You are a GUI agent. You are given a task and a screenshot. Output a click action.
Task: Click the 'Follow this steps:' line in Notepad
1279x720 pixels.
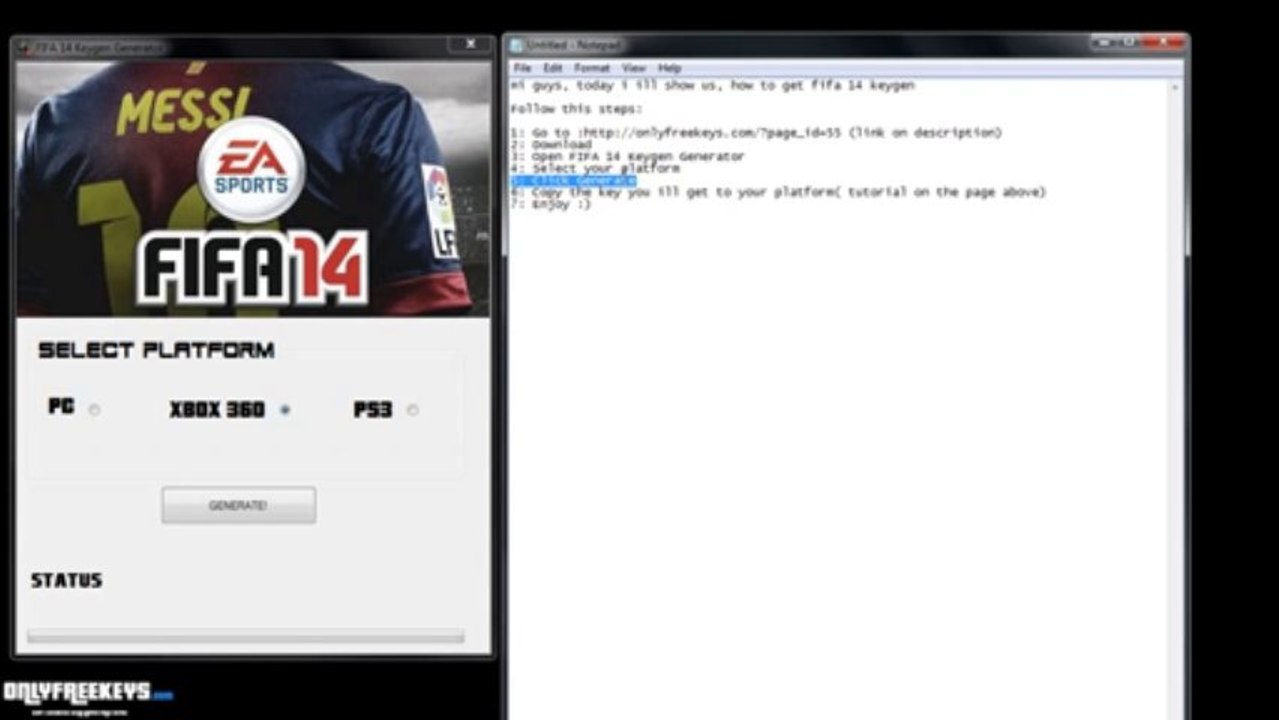click(576, 109)
